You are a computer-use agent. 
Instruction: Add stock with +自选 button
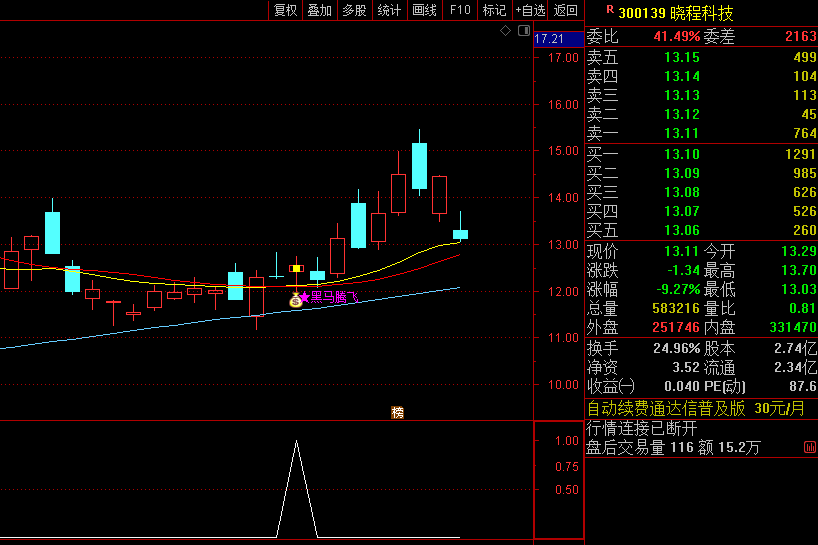coord(530,10)
